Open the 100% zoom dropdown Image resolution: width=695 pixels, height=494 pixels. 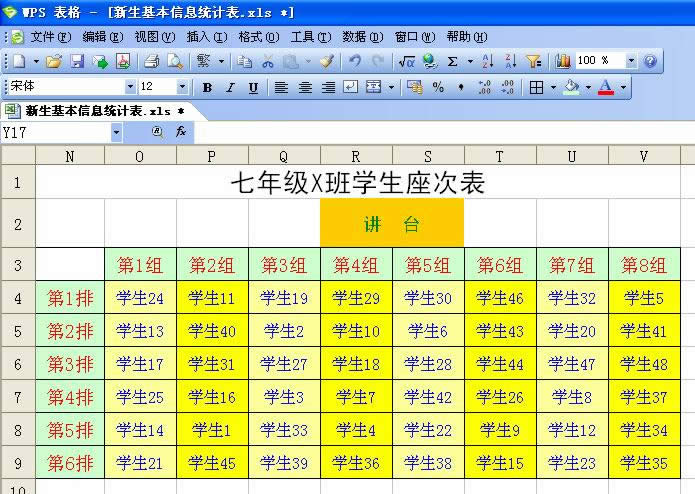631,61
